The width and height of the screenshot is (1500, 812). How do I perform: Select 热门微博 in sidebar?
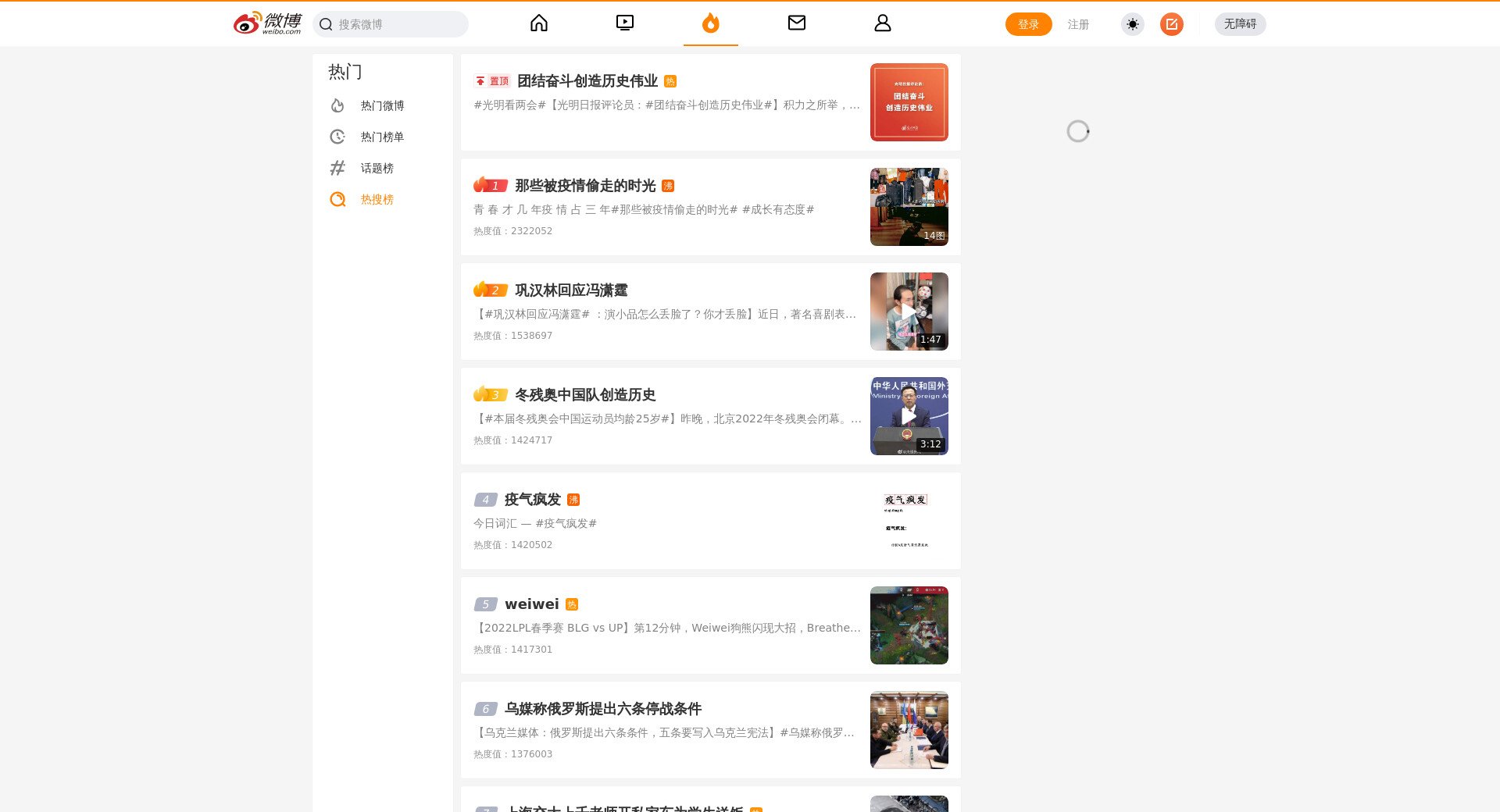tap(382, 105)
